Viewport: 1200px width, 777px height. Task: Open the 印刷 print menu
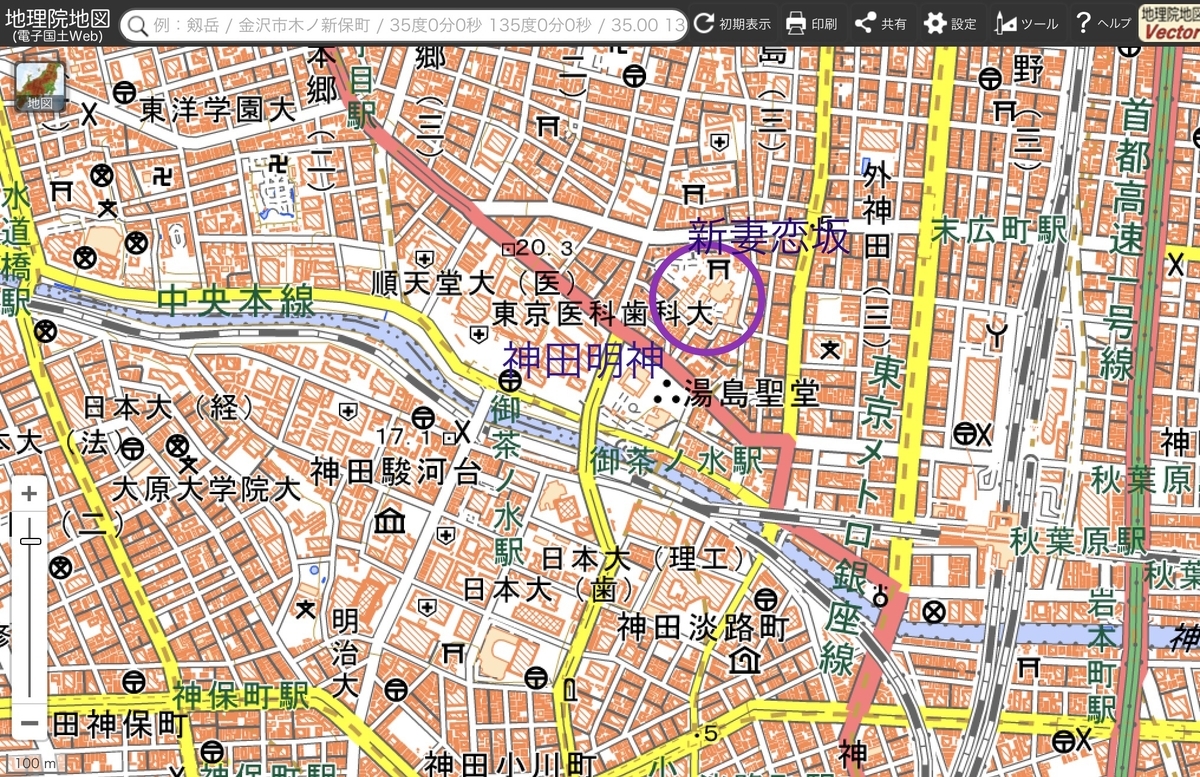[811, 23]
